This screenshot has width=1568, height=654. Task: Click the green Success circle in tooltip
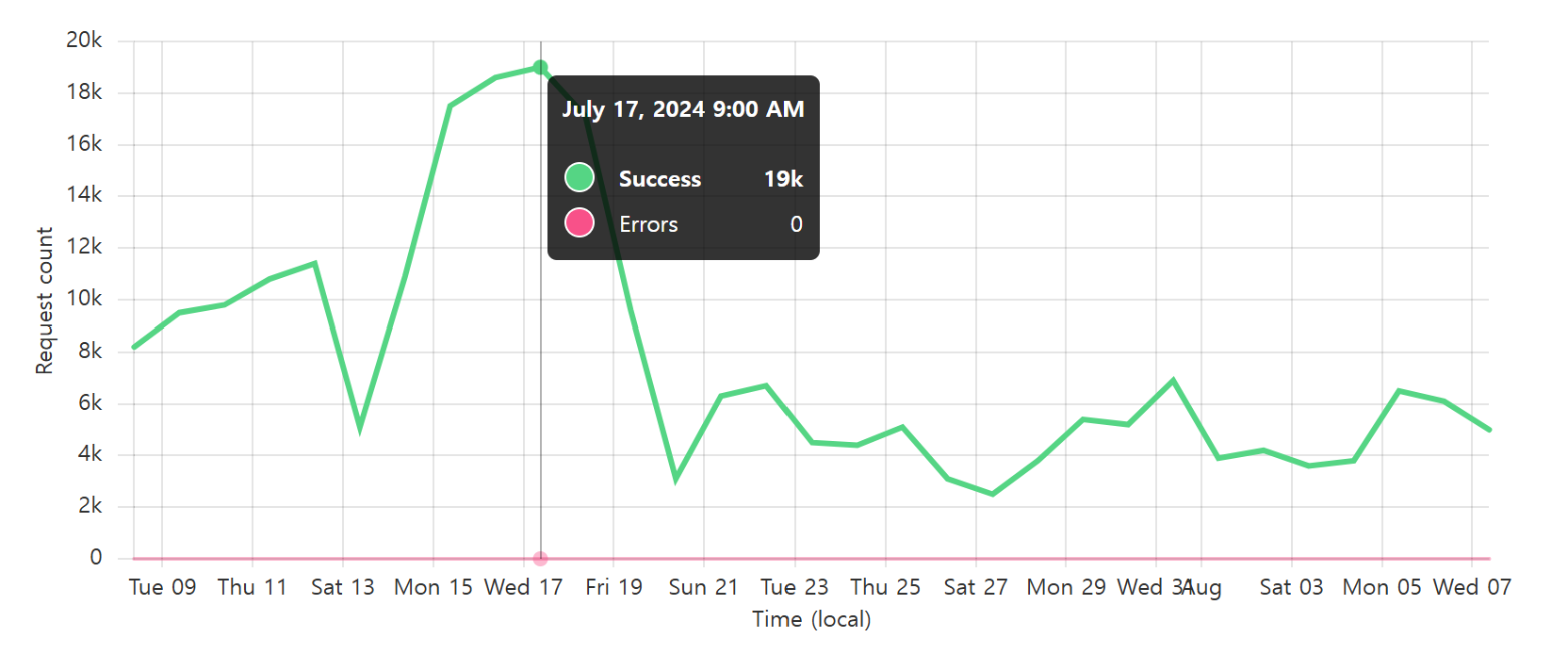pyautogui.click(x=580, y=177)
